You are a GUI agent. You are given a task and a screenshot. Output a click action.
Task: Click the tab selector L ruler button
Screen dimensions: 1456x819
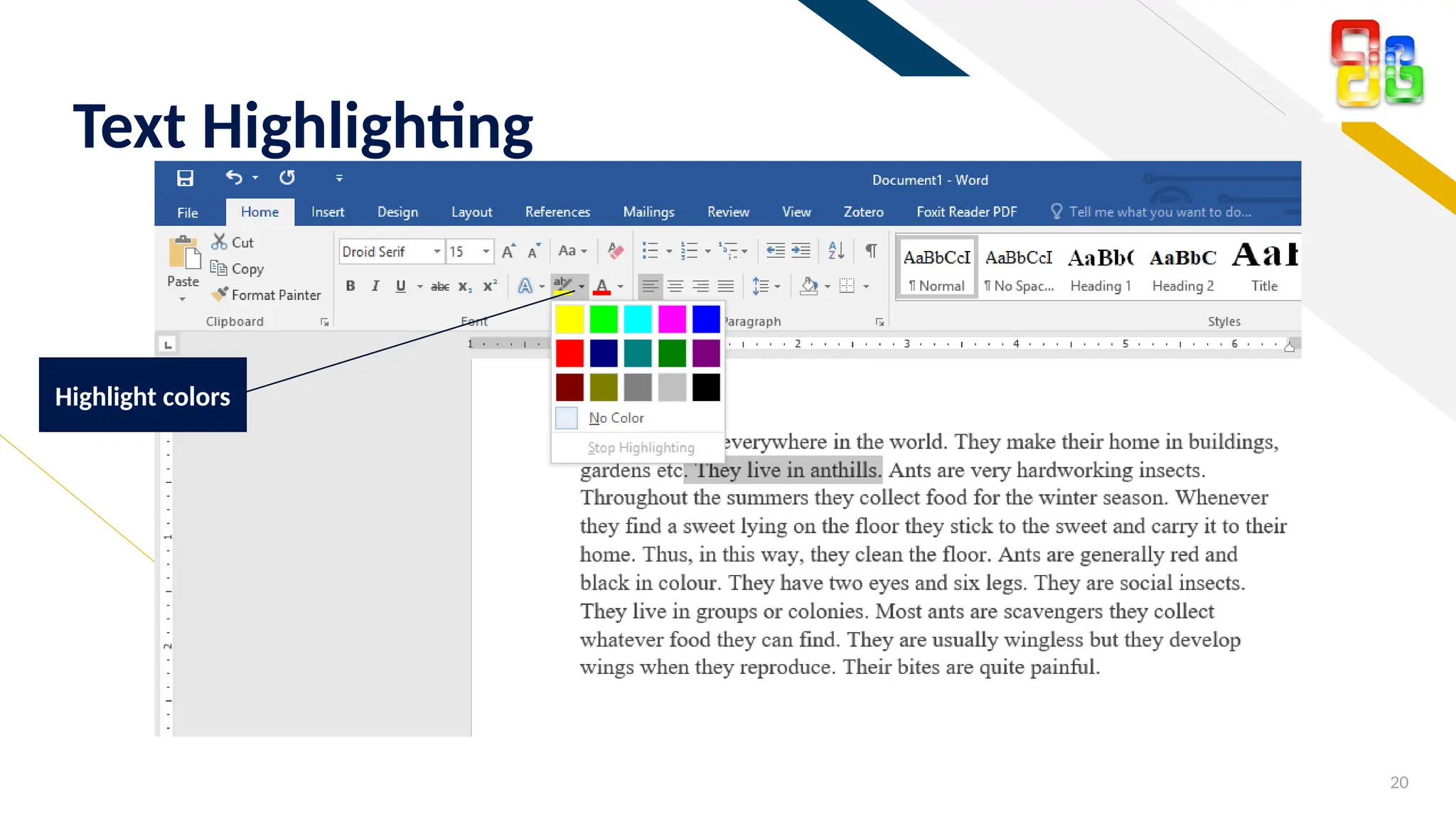click(x=168, y=345)
